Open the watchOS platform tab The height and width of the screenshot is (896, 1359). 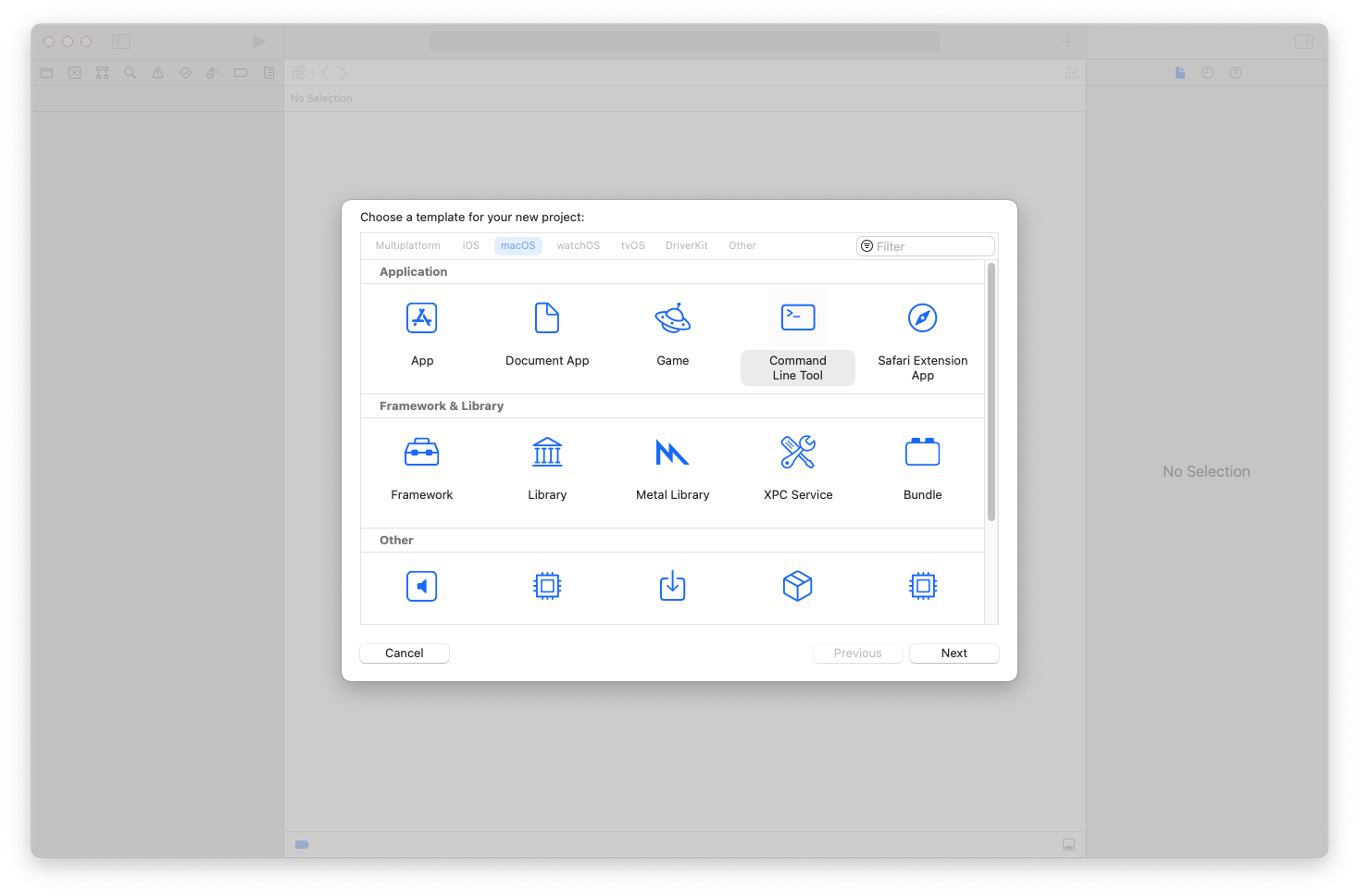point(578,246)
